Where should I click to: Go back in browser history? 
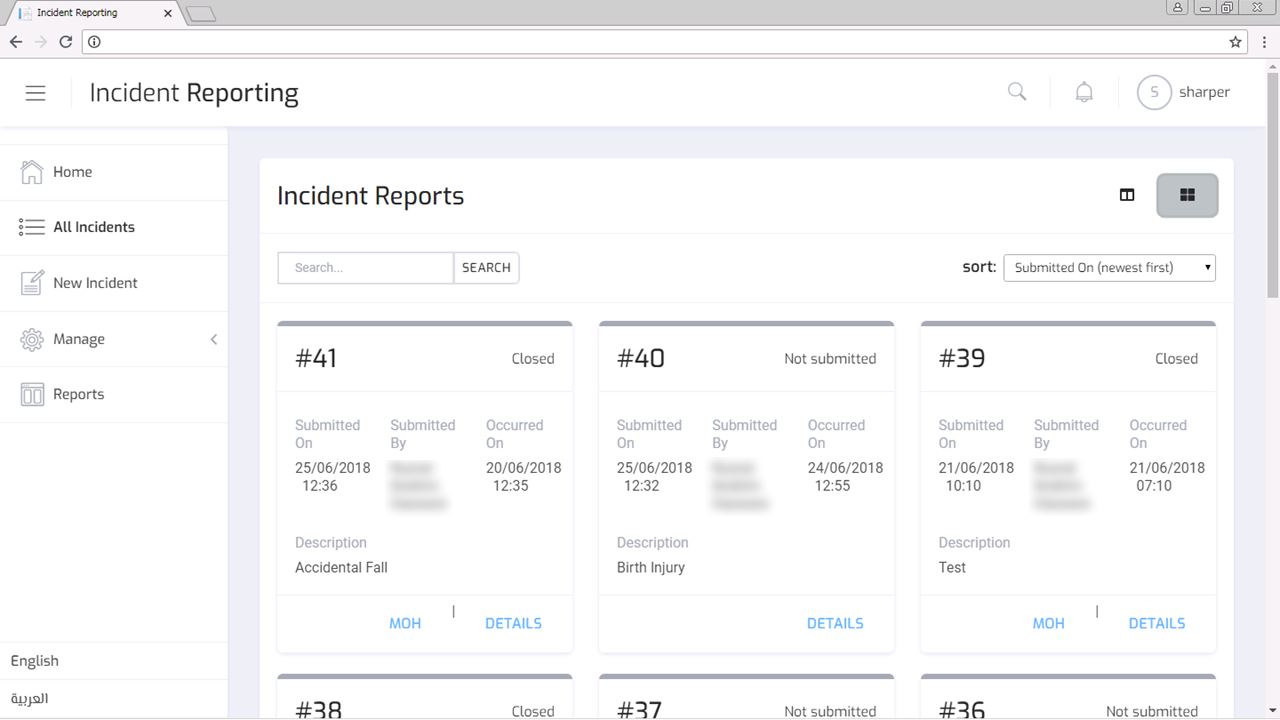16,42
